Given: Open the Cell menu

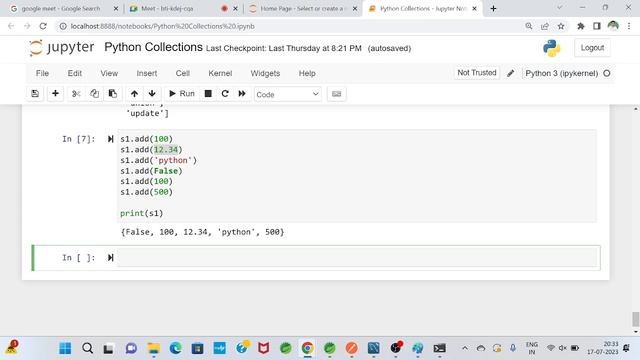Looking at the screenshot, I should tap(182, 73).
